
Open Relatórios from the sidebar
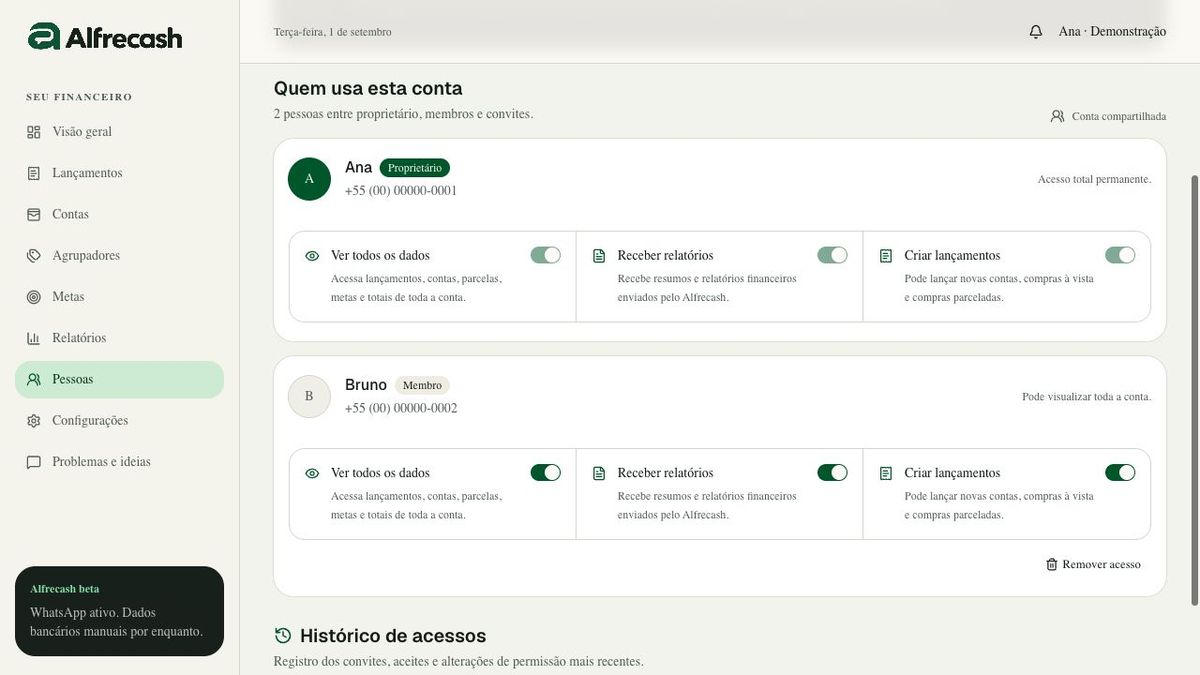click(x=119, y=338)
